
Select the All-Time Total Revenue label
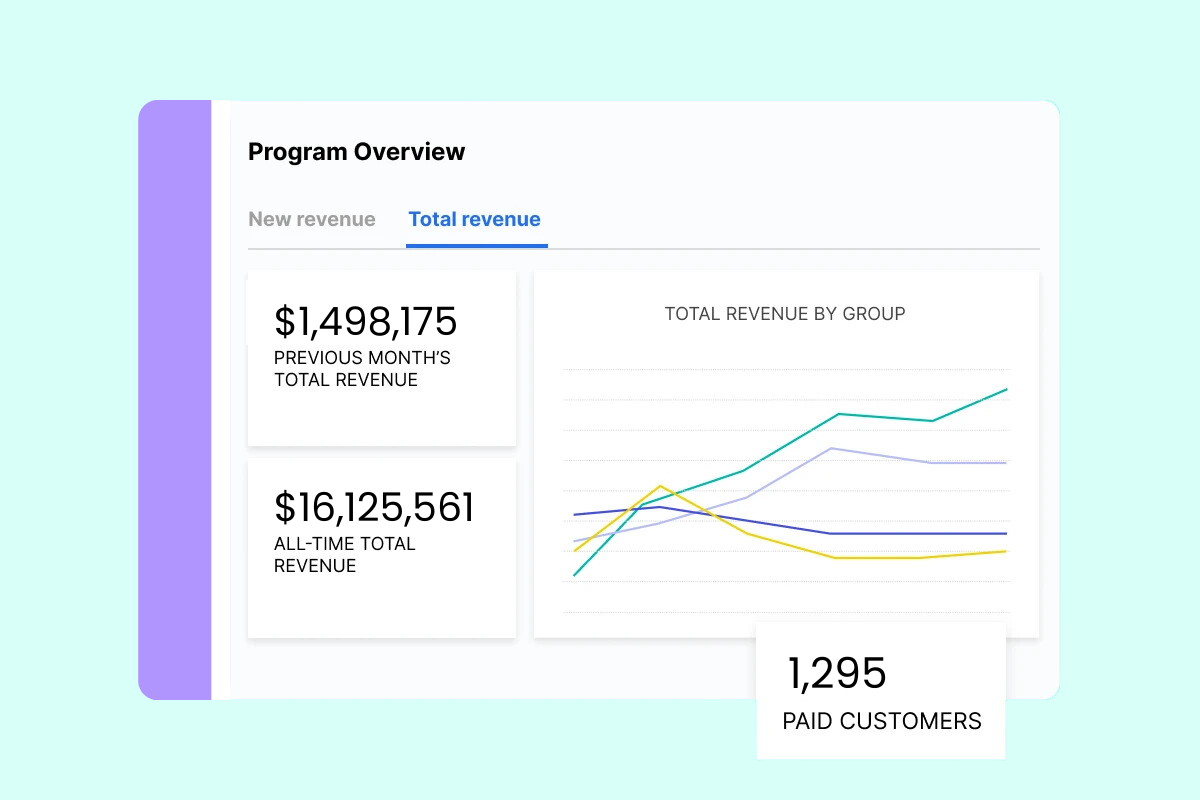point(344,555)
